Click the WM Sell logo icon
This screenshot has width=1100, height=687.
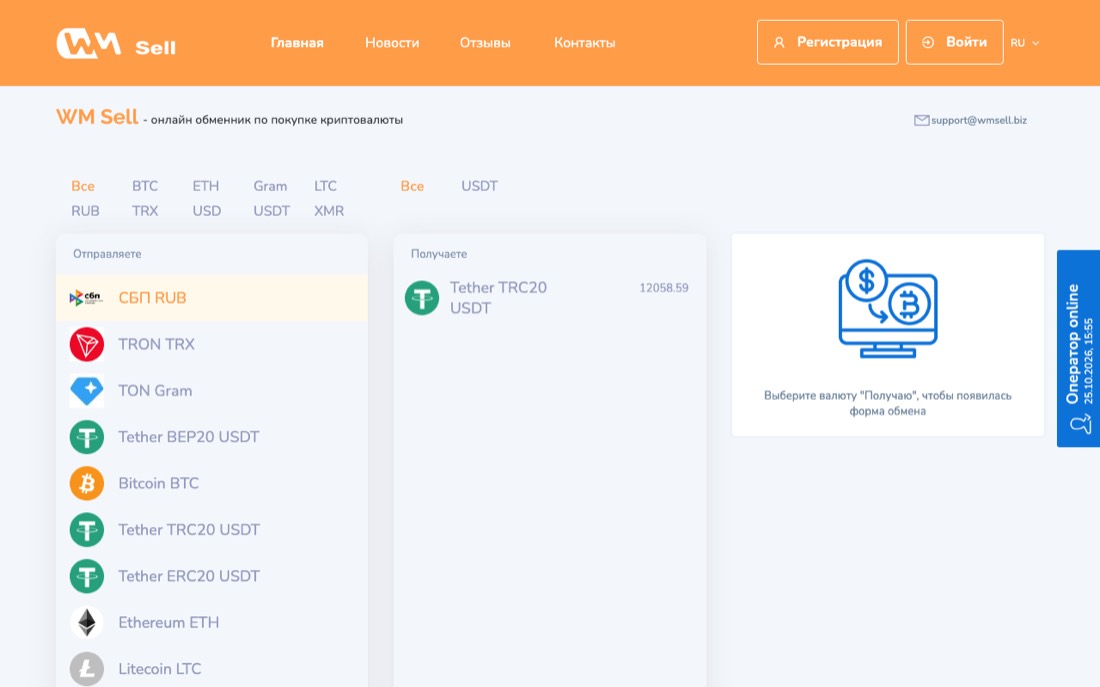point(88,43)
